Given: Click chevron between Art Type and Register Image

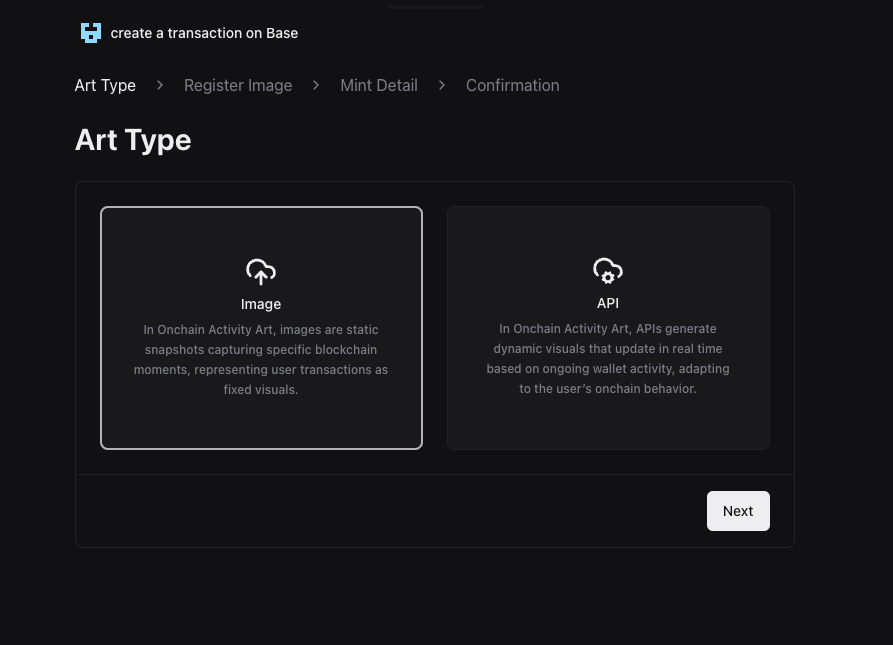Looking at the screenshot, I should (160, 86).
